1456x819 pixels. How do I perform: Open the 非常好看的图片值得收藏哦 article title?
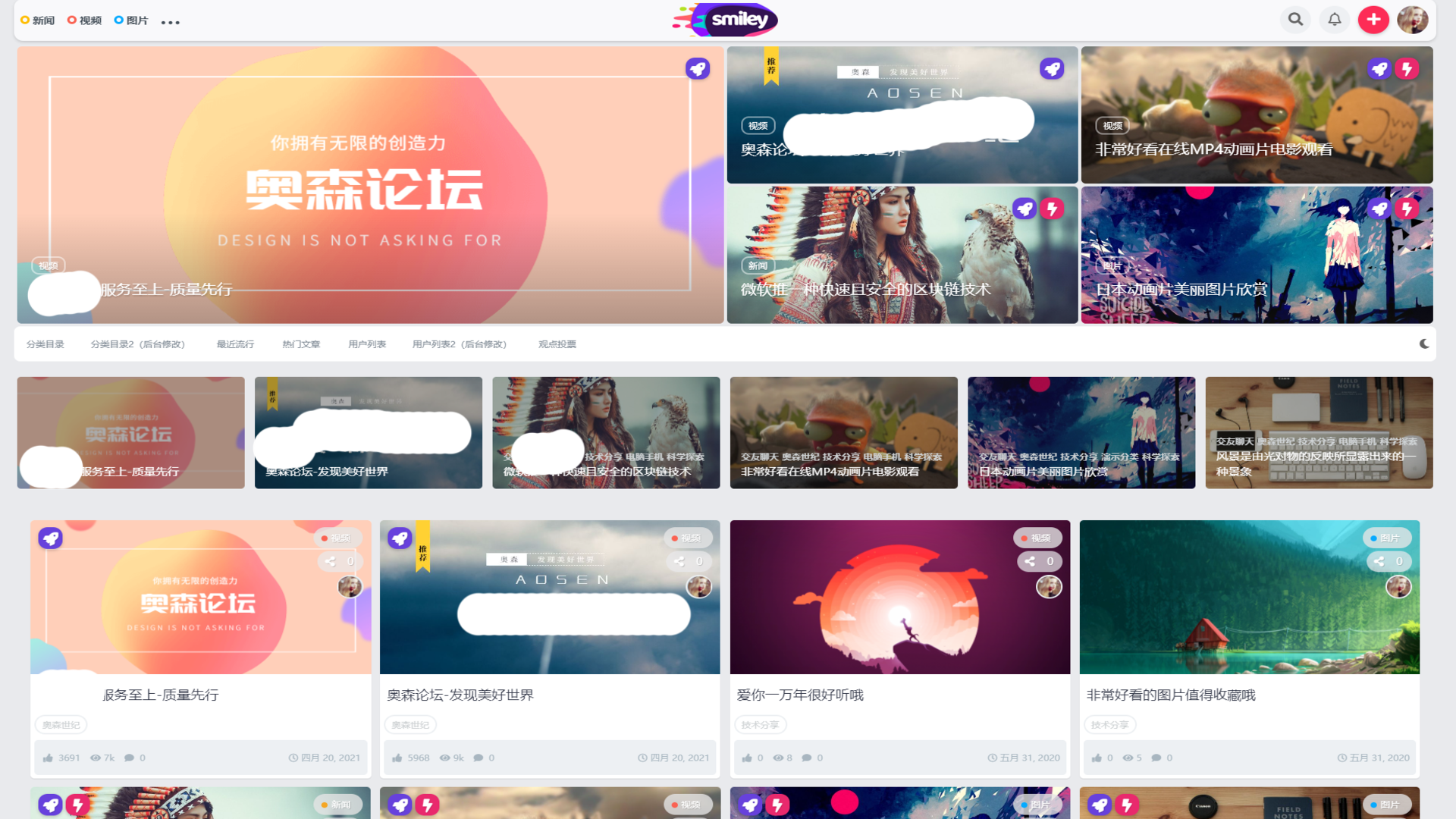pyautogui.click(x=1171, y=695)
